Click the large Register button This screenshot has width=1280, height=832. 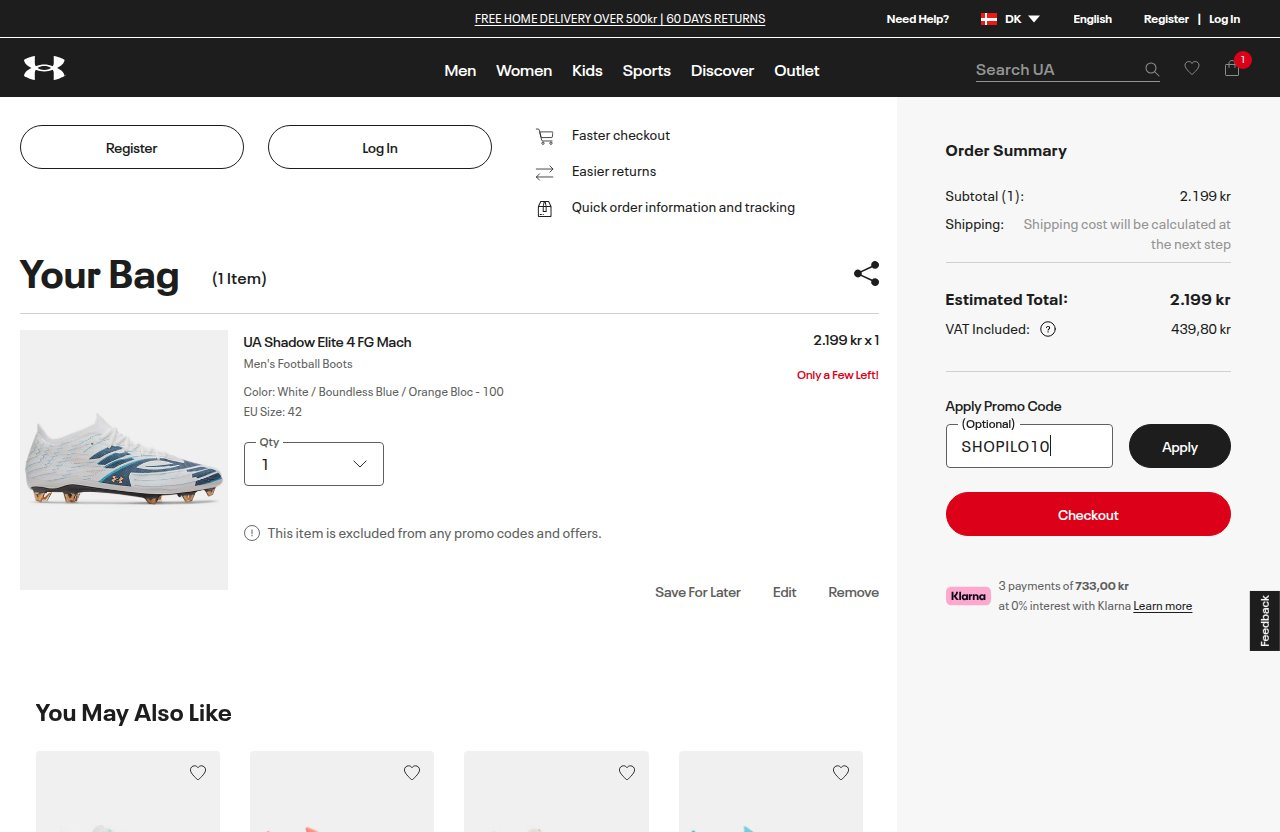(x=132, y=147)
